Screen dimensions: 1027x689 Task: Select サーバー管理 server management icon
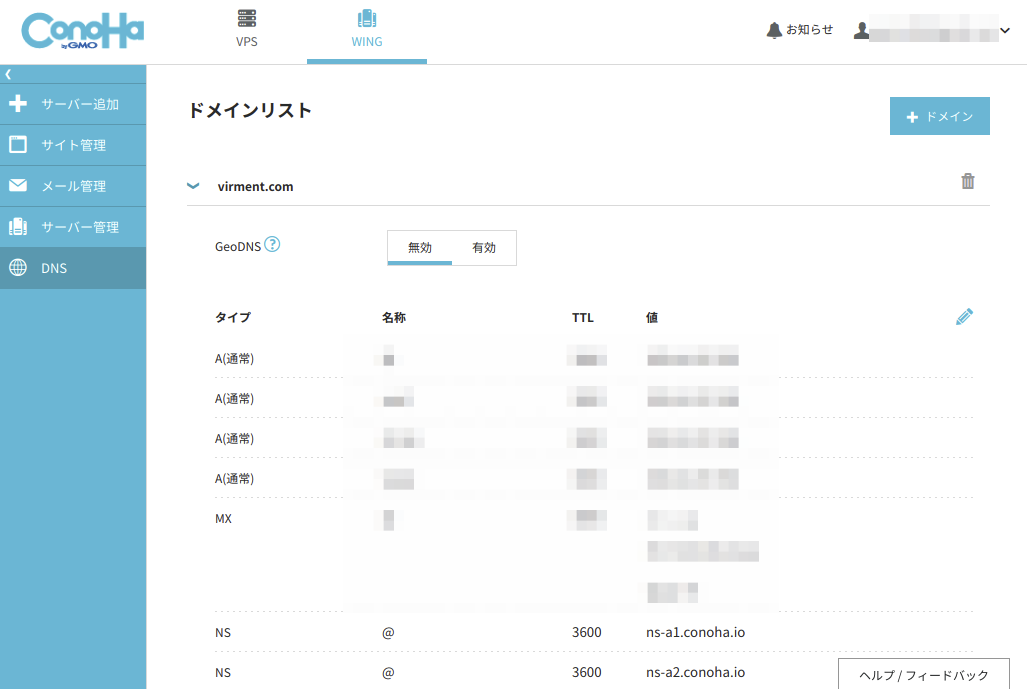[x=73, y=226]
